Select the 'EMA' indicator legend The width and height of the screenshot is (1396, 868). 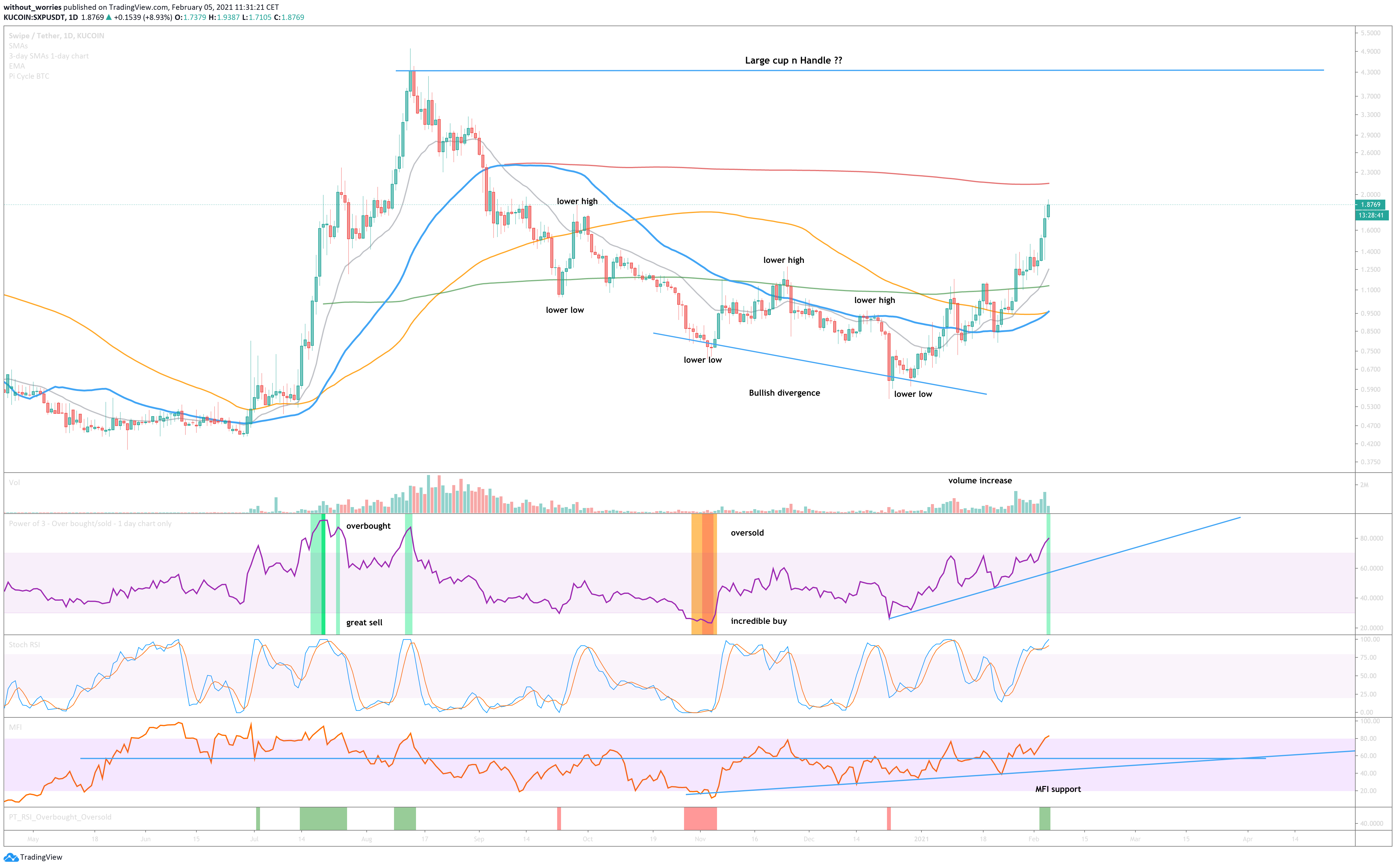pos(17,66)
